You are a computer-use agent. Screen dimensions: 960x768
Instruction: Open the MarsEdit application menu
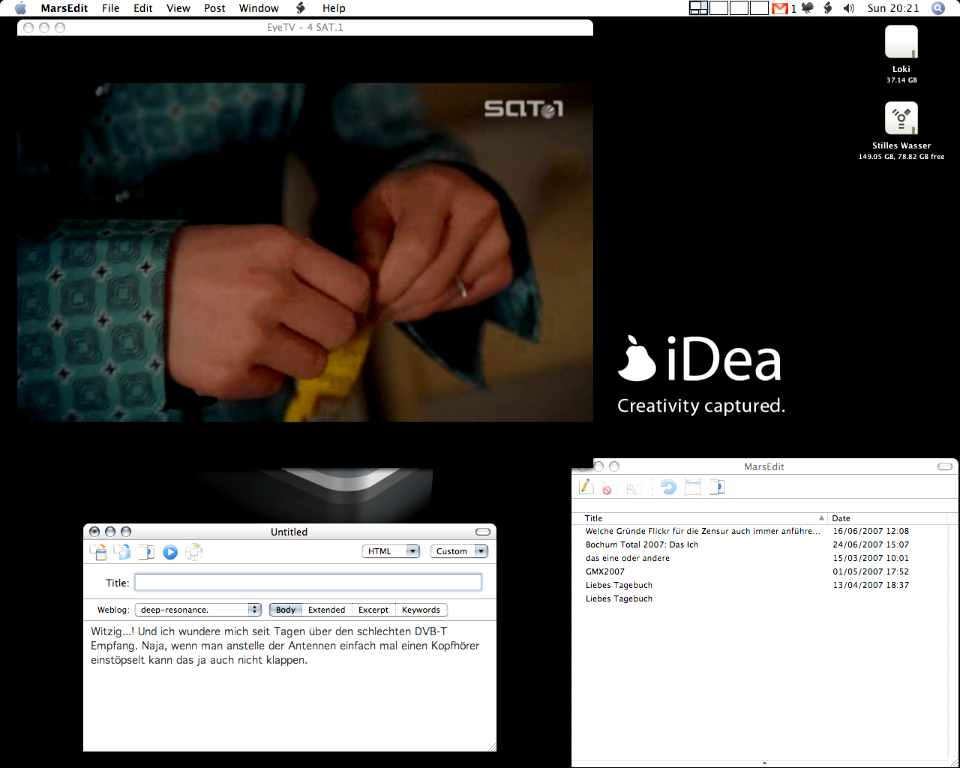click(64, 8)
